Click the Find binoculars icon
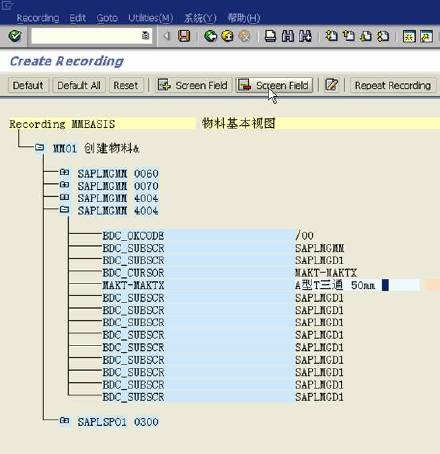The width and height of the screenshot is (440, 454). tap(288, 36)
